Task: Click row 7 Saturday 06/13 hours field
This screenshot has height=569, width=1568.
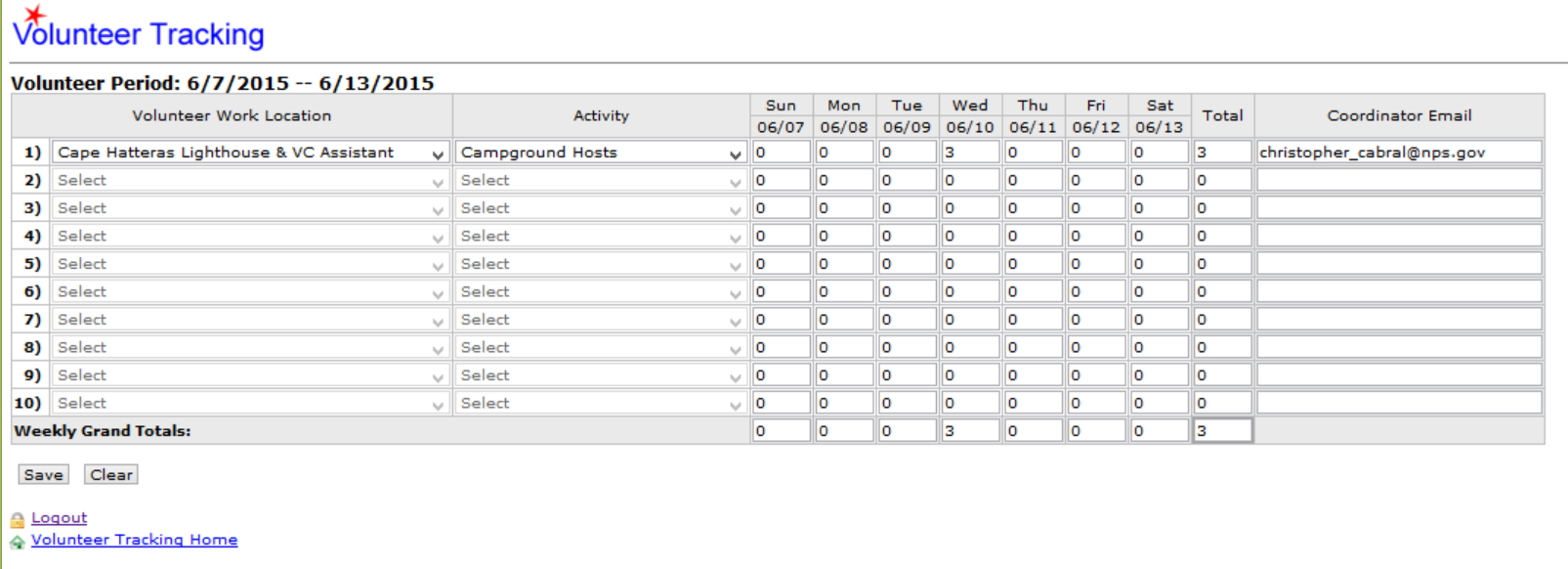Action: (1160, 320)
